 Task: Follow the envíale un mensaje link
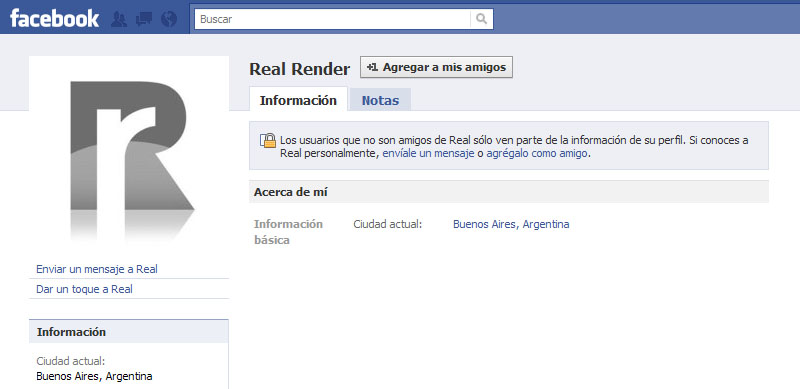click(429, 153)
